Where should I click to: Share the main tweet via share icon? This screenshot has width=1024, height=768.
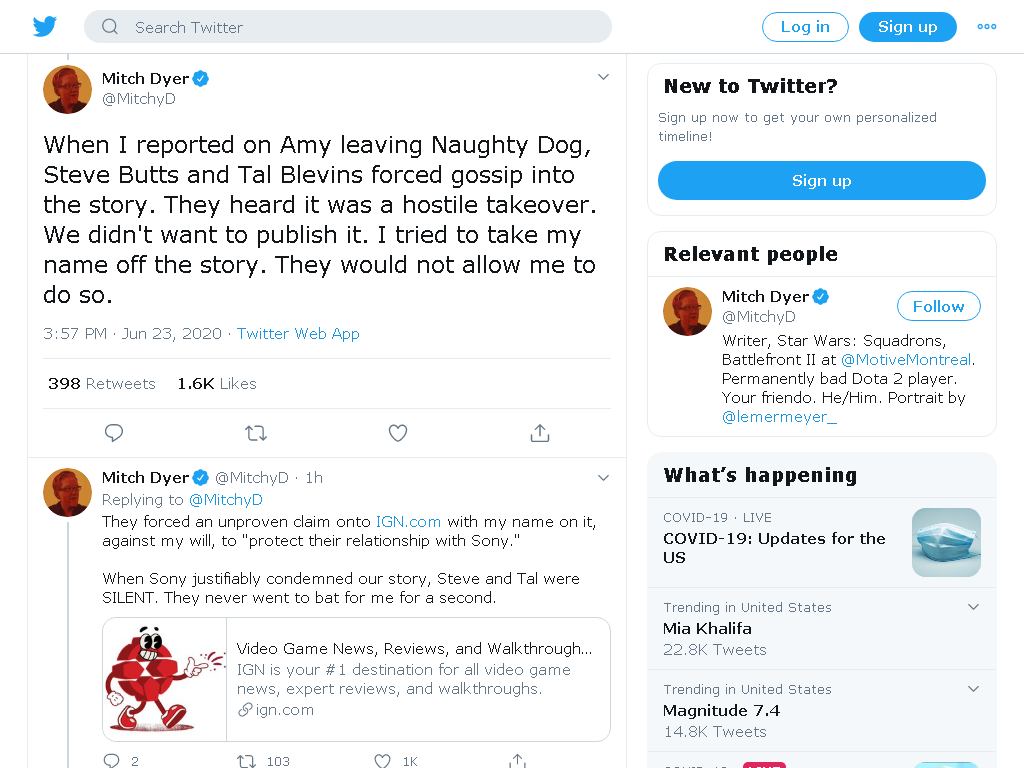[540, 433]
